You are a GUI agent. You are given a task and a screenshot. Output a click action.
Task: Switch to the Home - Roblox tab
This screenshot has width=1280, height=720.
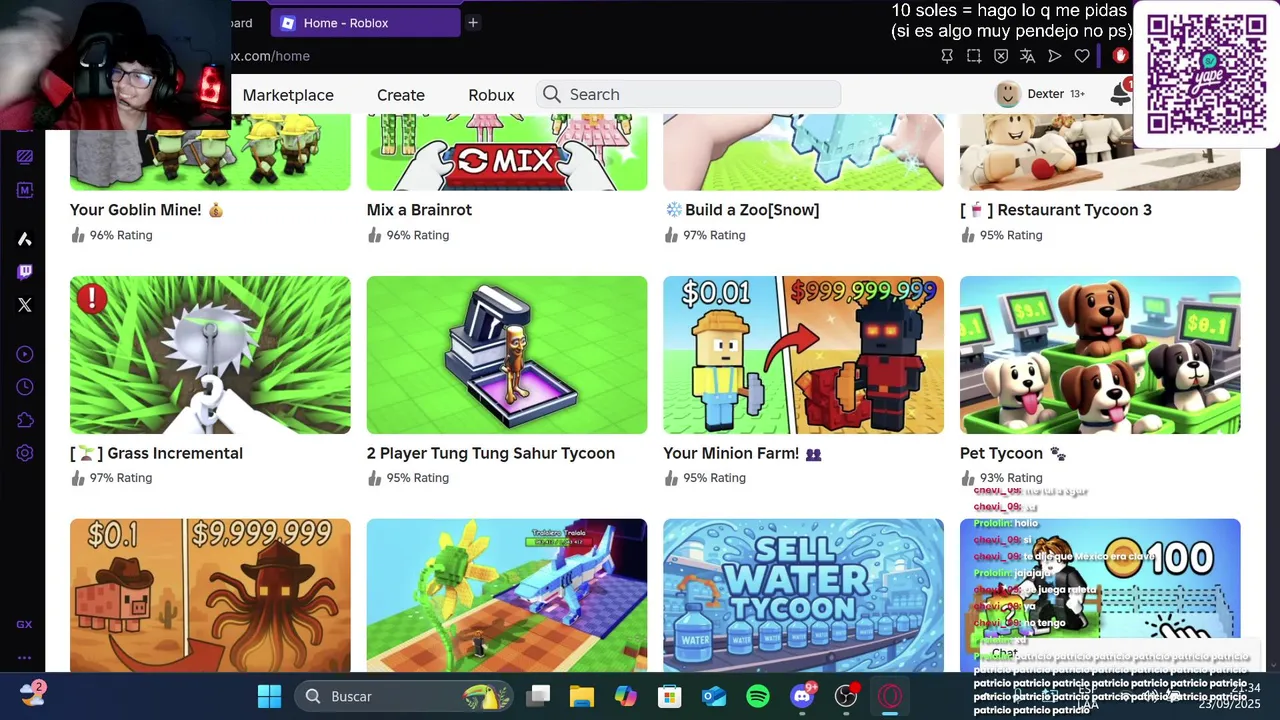366,22
